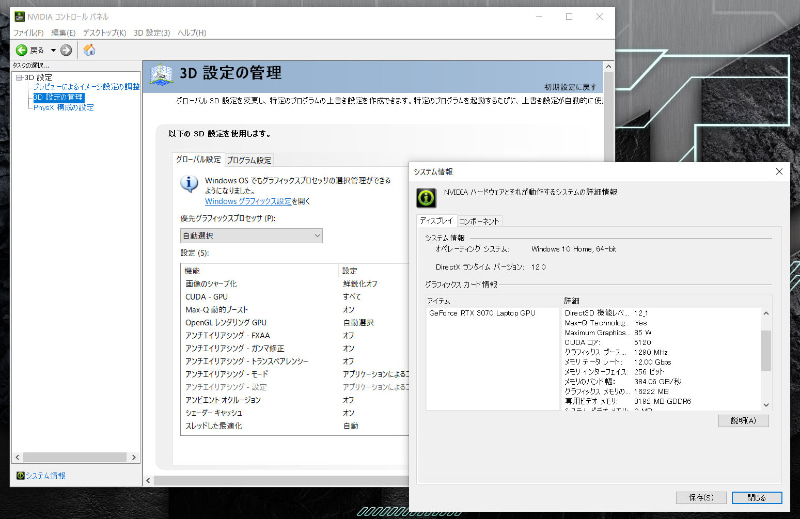Screen dimensions: 800x519
Task: Open the ファイル(F) menu
Action: [x=28, y=33]
